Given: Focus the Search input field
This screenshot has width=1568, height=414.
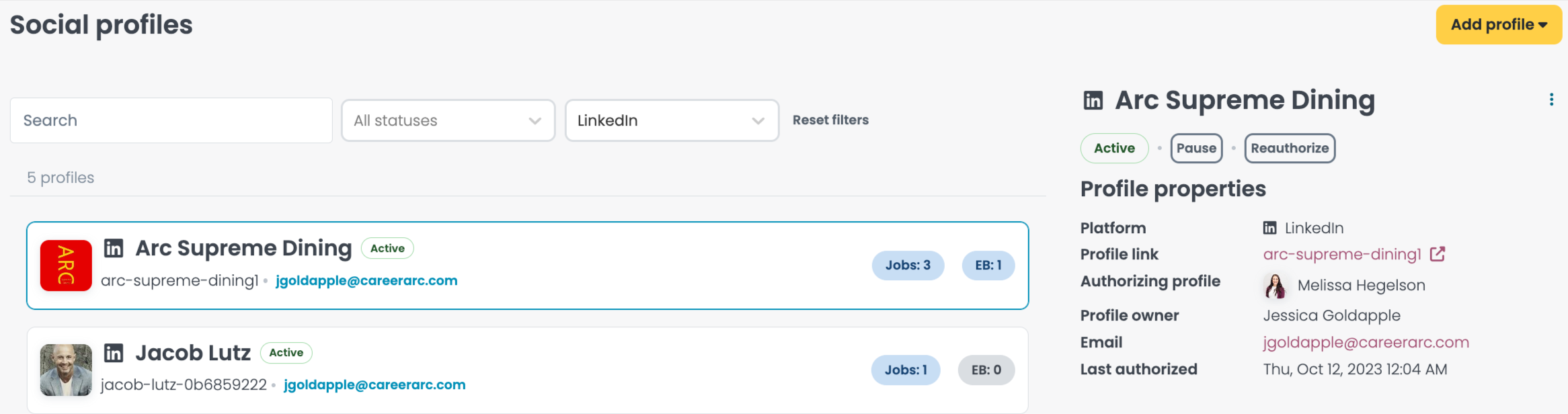Looking at the screenshot, I should (x=171, y=120).
